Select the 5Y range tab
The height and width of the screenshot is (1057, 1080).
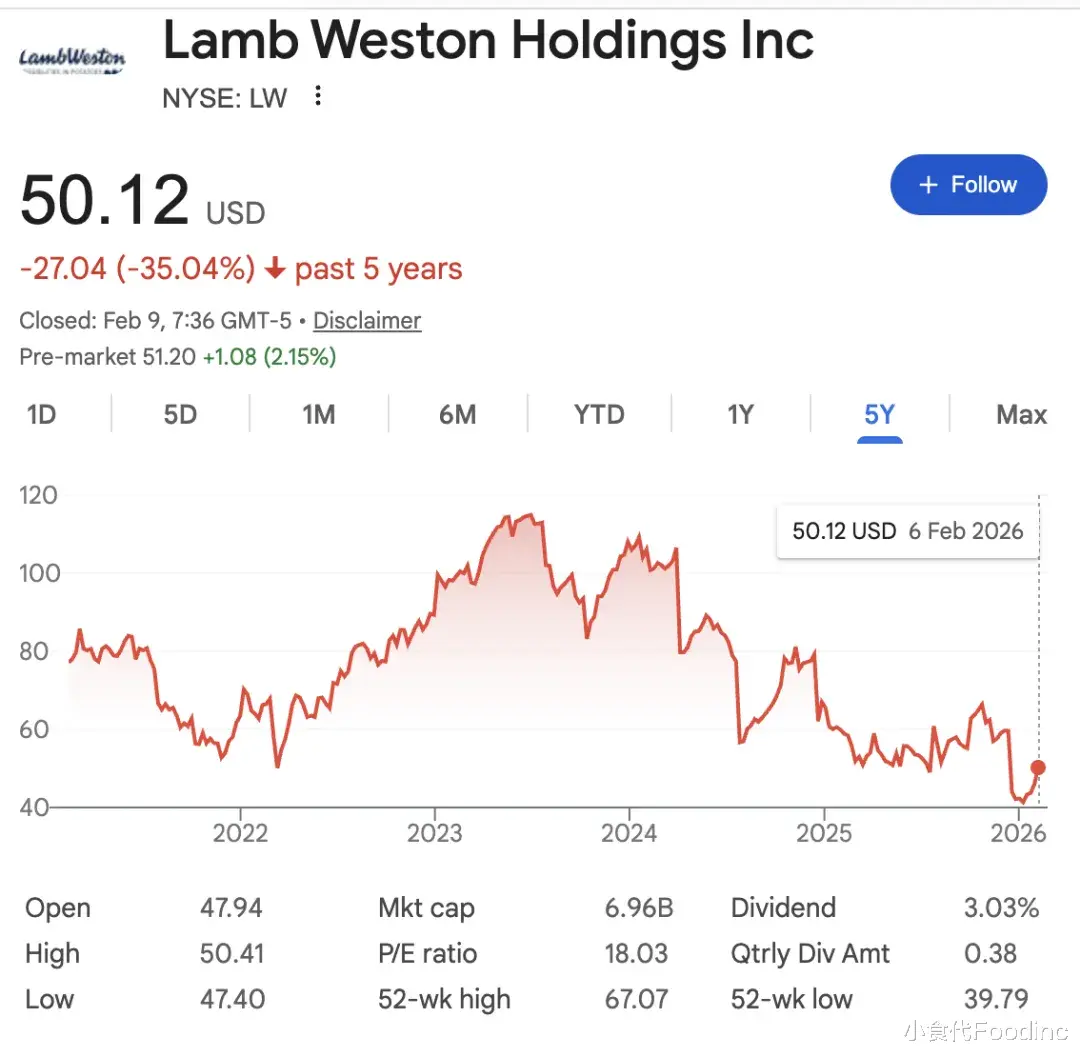point(879,414)
